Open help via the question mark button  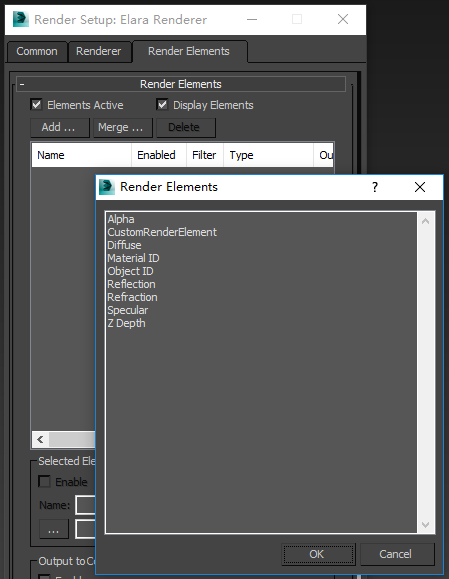375,187
